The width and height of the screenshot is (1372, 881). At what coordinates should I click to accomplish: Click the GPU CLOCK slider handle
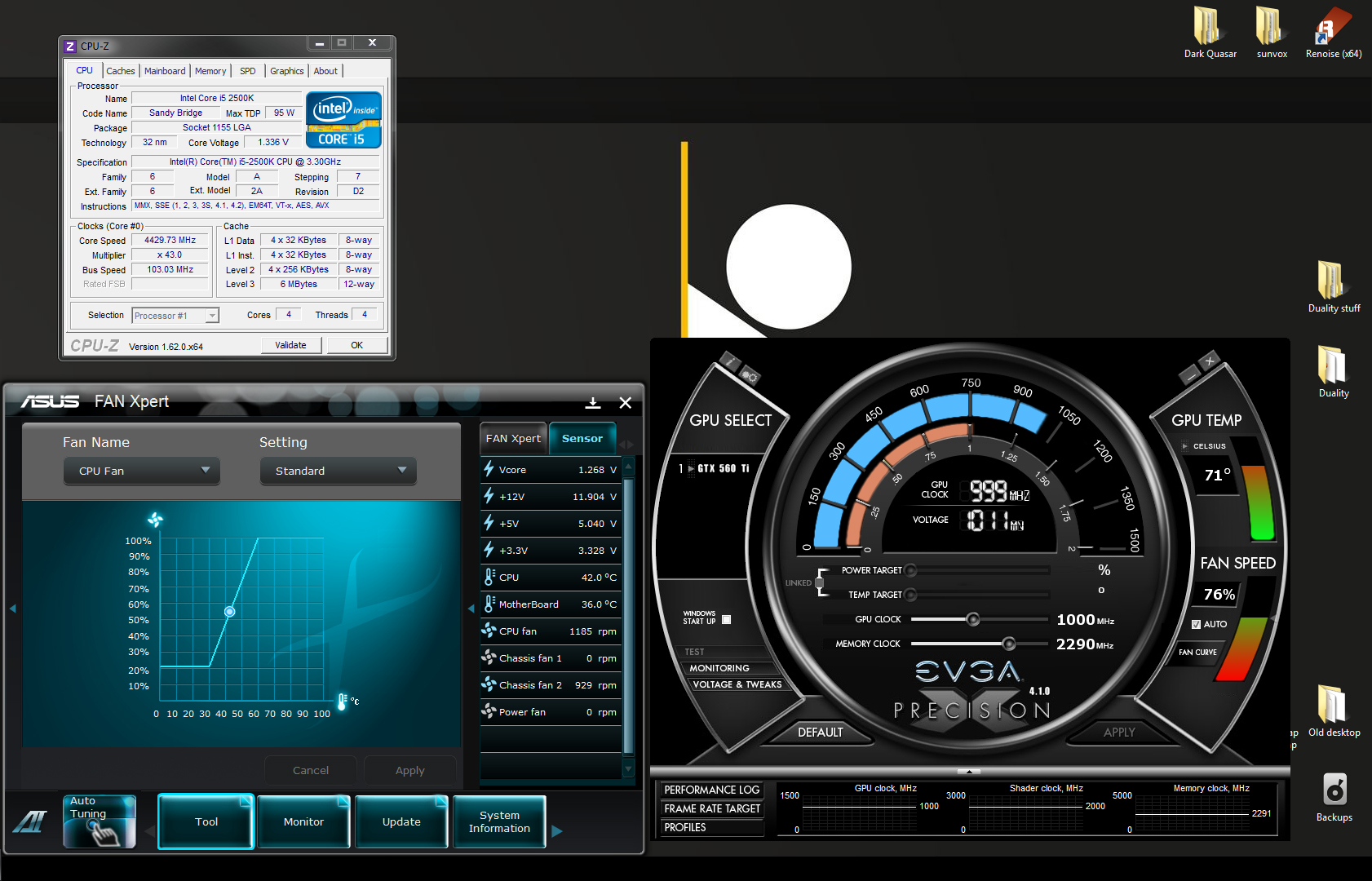(x=972, y=619)
